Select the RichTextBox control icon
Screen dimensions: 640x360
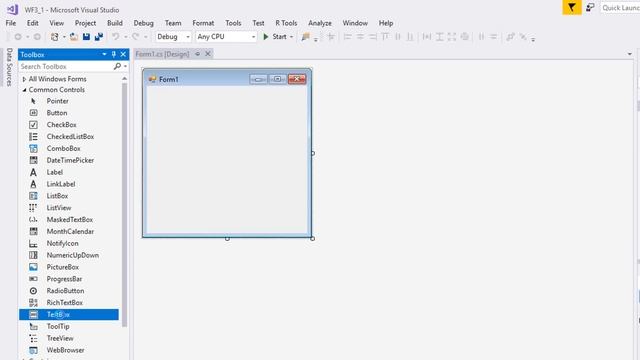pyautogui.click(x=33, y=302)
